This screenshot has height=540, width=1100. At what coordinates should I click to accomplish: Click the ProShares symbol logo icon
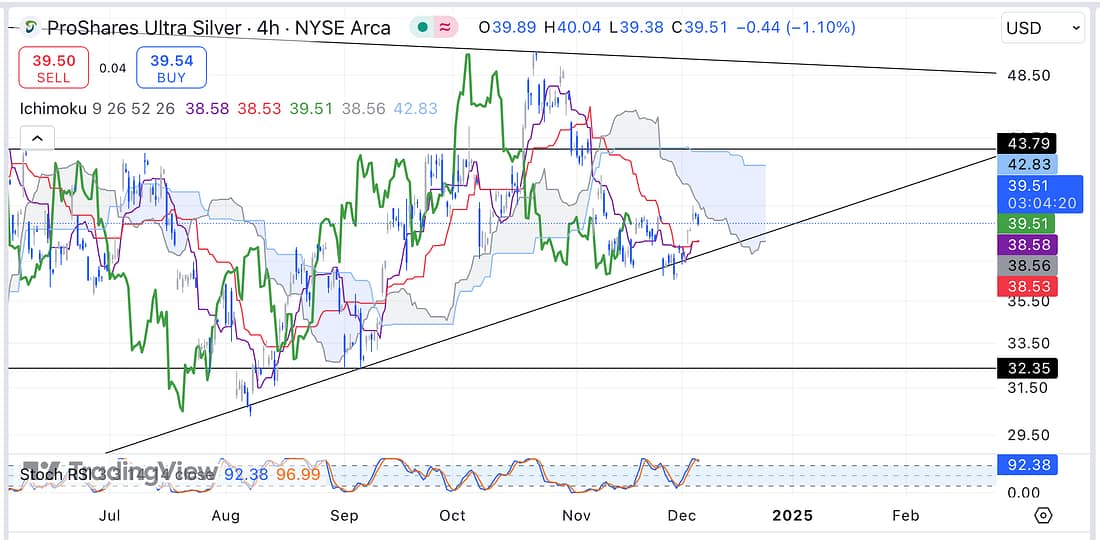point(33,28)
